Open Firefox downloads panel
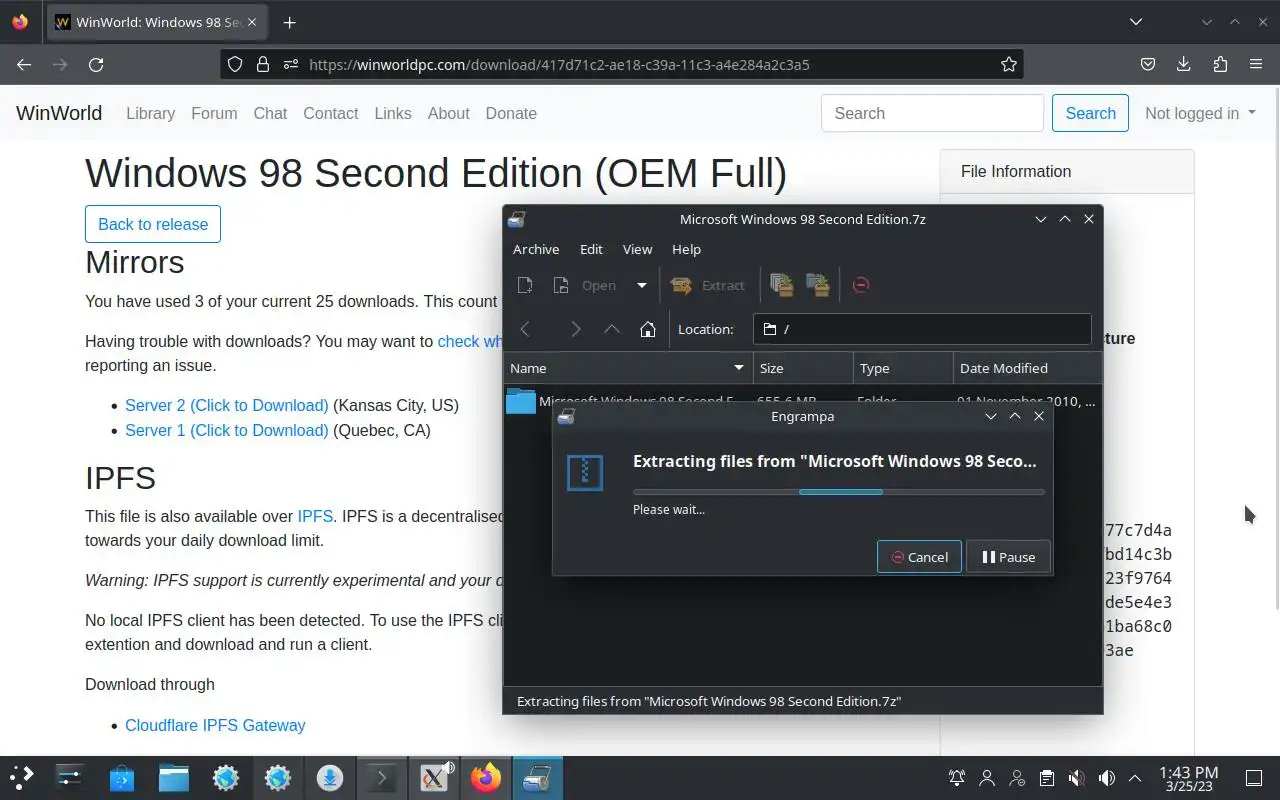The image size is (1280, 800). coord(1184,64)
